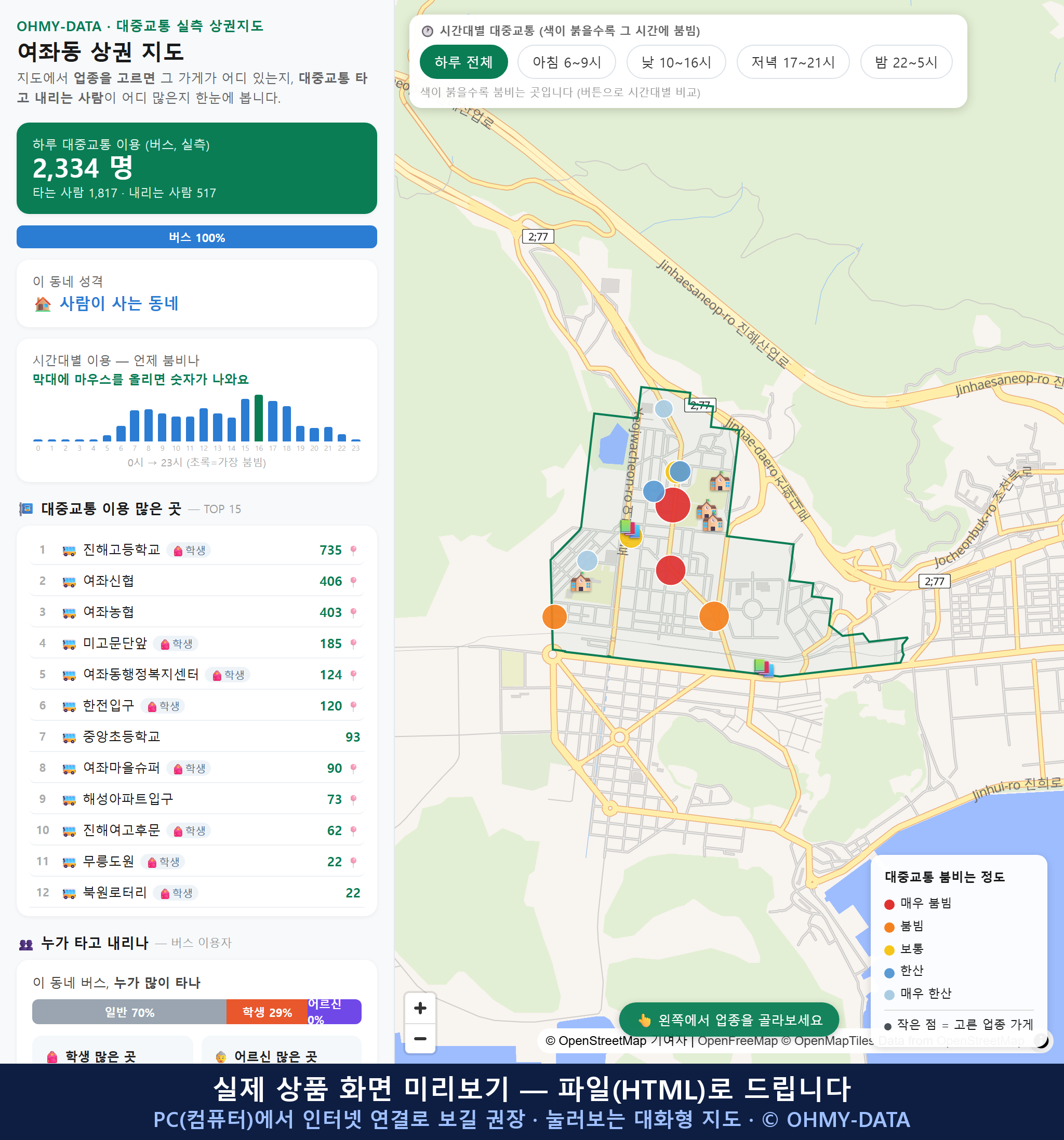1064x1140 pixels.
Task: Click map pin icon for 미고문단앞 row
Action: 353,644
